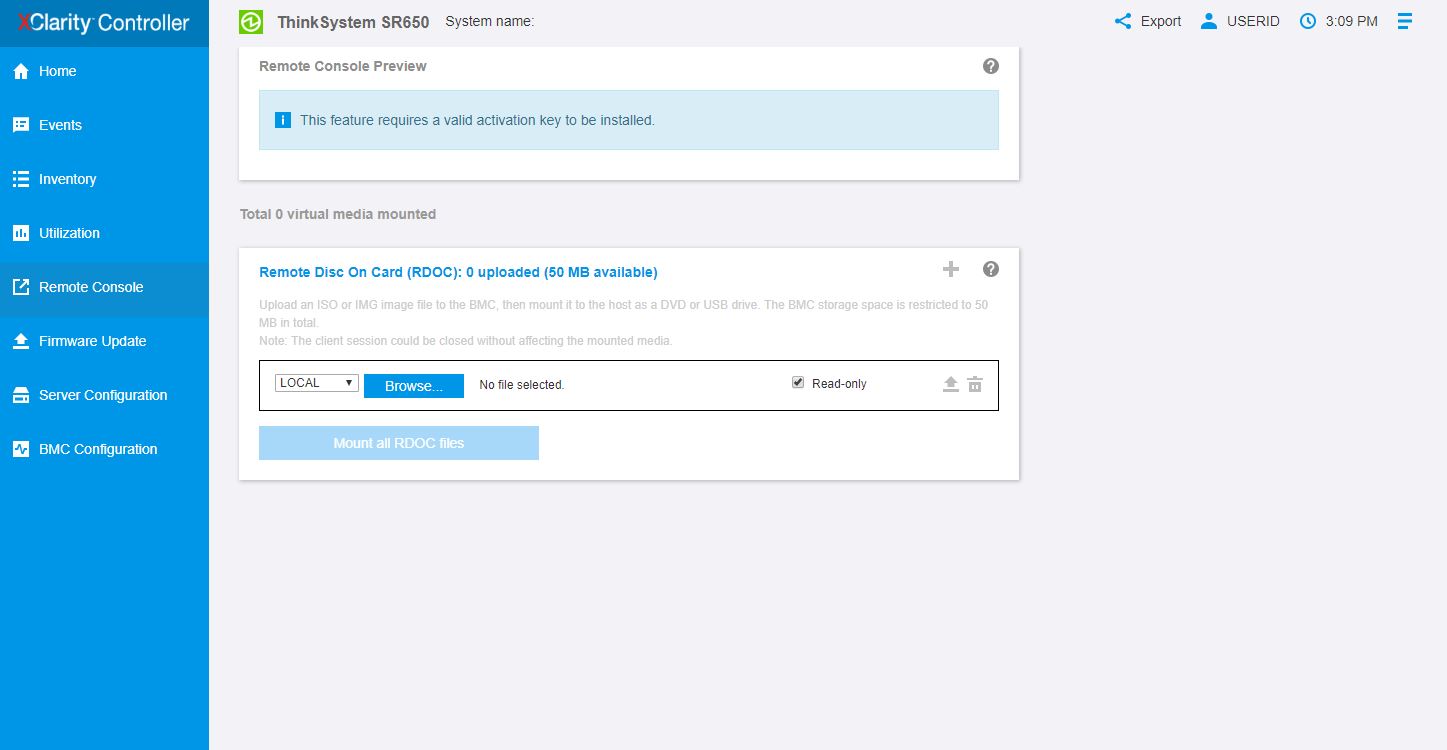Click the Remote Disc On Card heading
The image size is (1447, 750).
pyautogui.click(x=458, y=272)
